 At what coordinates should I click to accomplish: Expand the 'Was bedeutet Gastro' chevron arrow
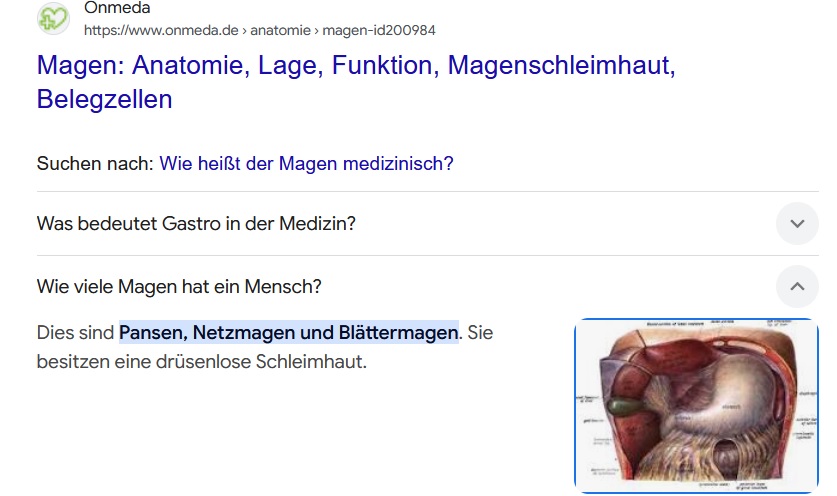point(797,223)
